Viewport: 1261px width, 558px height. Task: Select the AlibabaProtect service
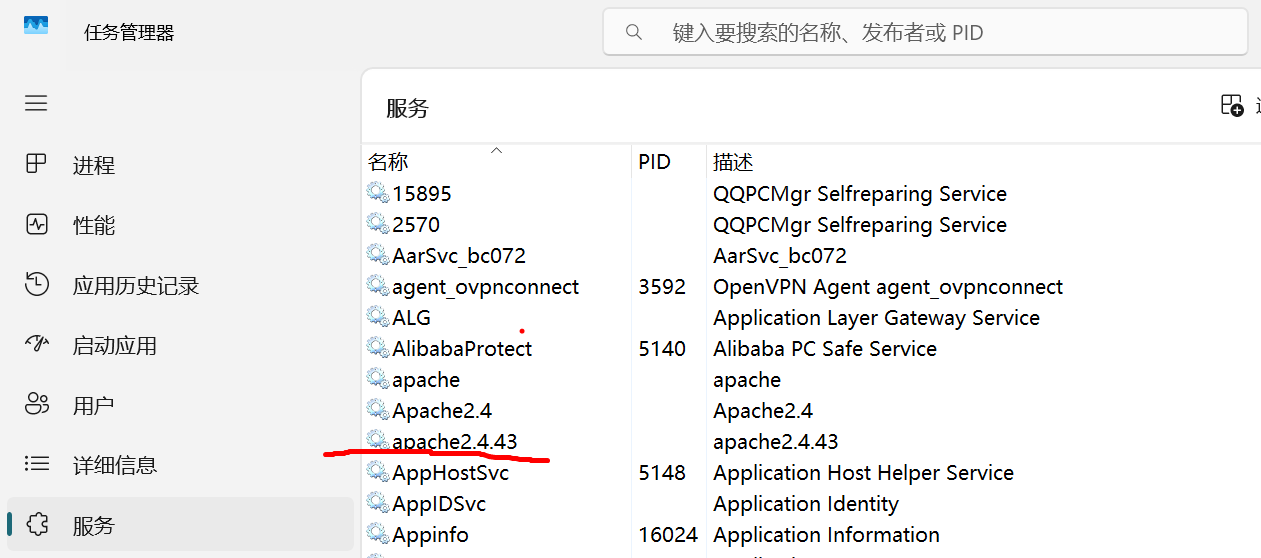click(x=462, y=349)
